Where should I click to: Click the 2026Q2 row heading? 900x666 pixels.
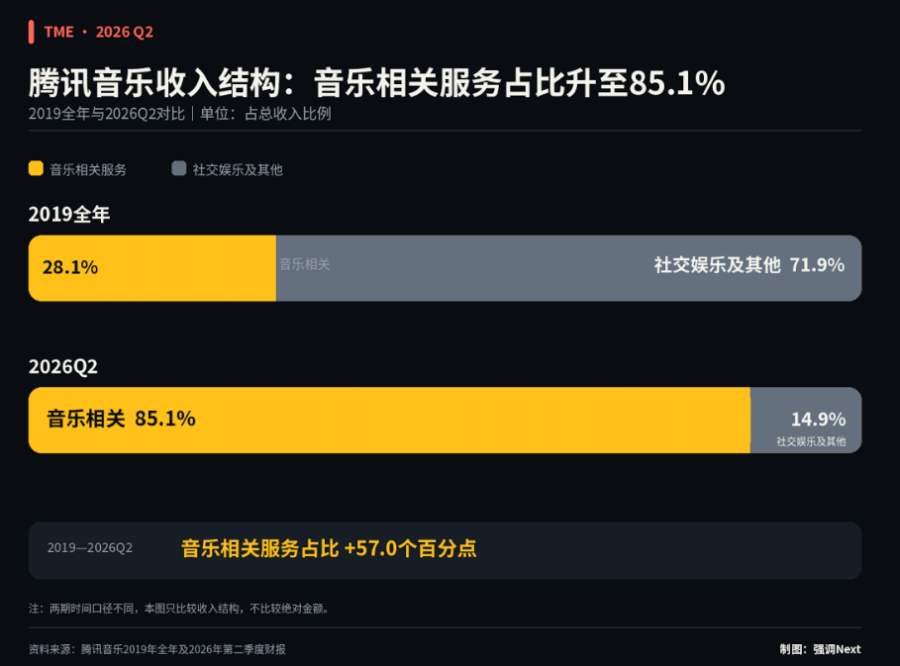point(63,366)
